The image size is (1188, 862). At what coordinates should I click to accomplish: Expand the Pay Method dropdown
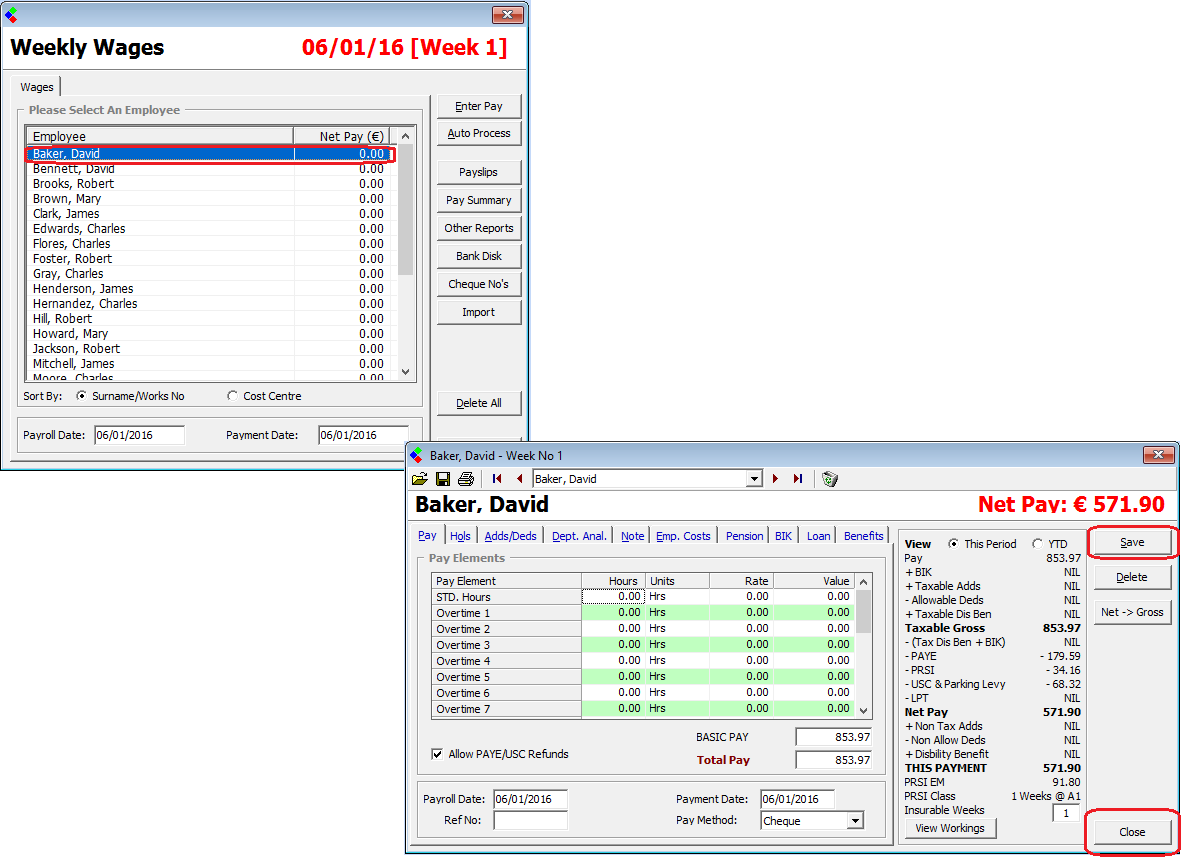[x=854, y=821]
